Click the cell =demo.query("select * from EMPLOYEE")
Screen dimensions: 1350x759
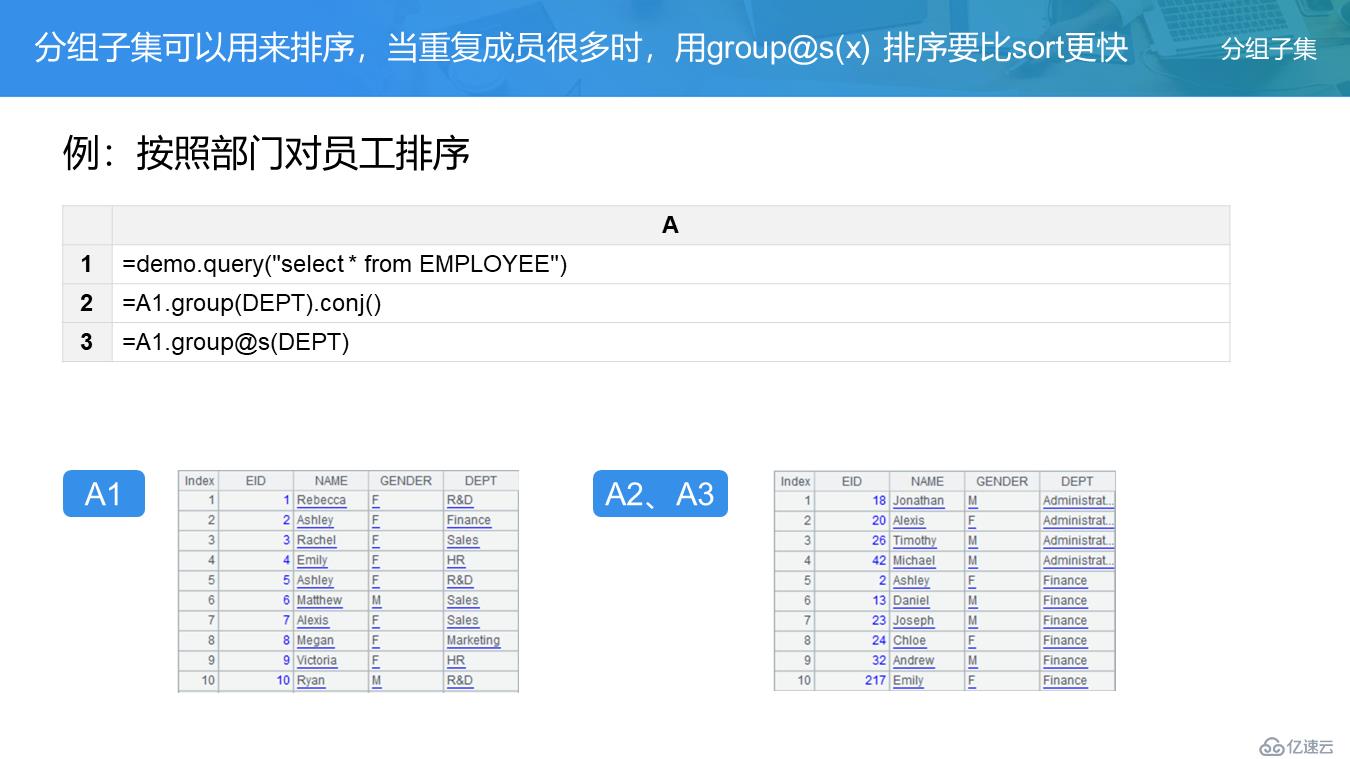670,264
